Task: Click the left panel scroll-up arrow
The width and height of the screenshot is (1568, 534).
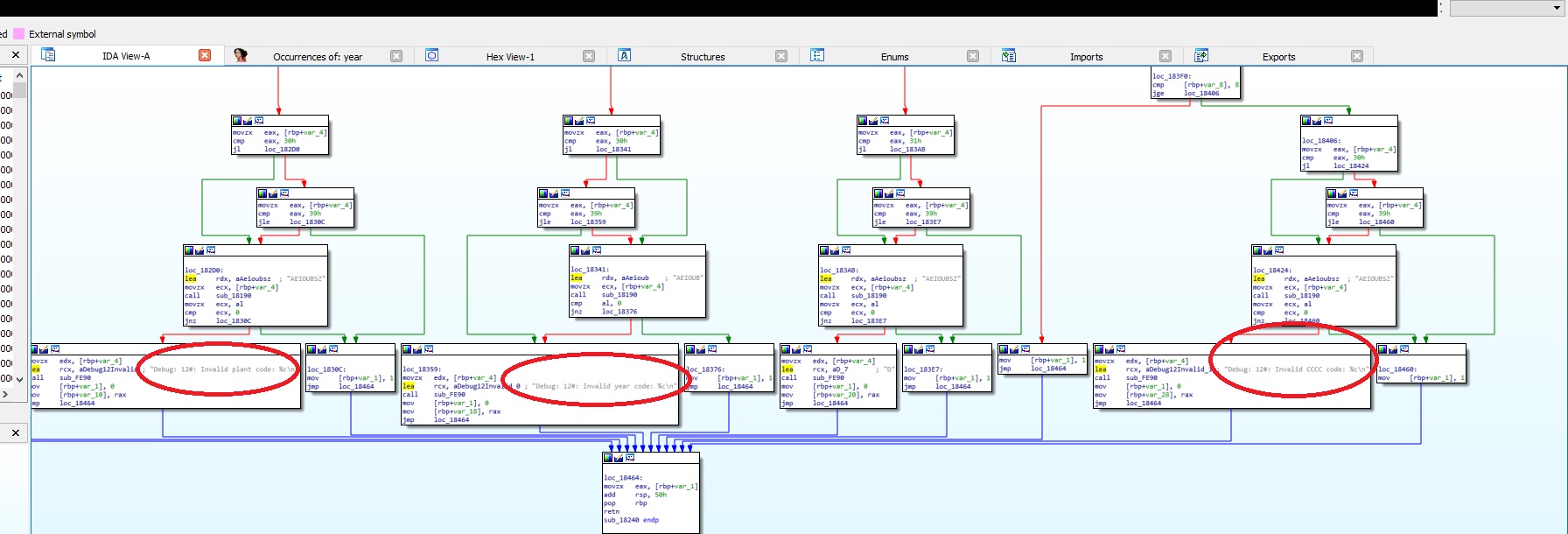Action: [x=19, y=75]
